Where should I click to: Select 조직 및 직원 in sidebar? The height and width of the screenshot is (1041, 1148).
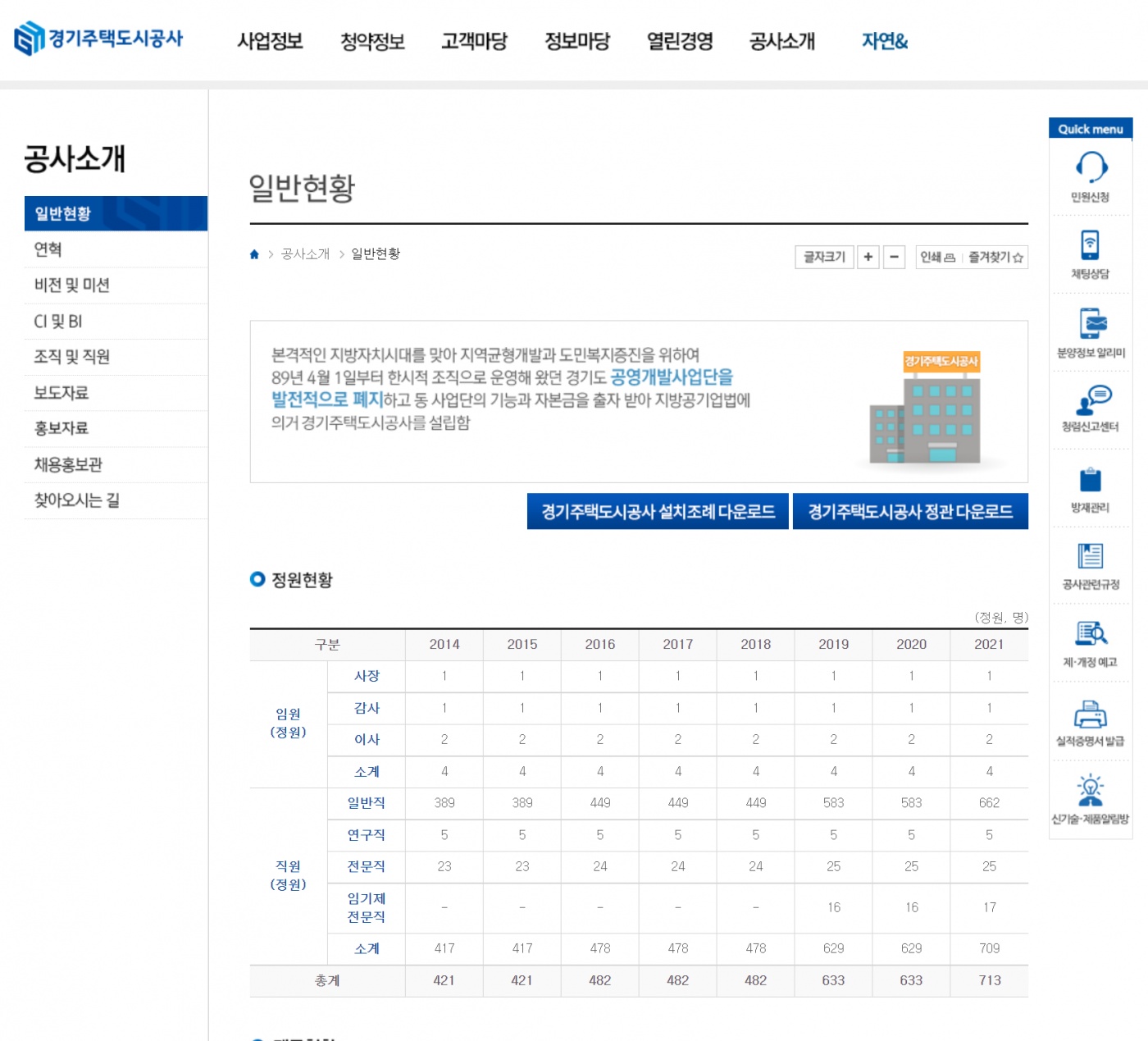point(72,357)
